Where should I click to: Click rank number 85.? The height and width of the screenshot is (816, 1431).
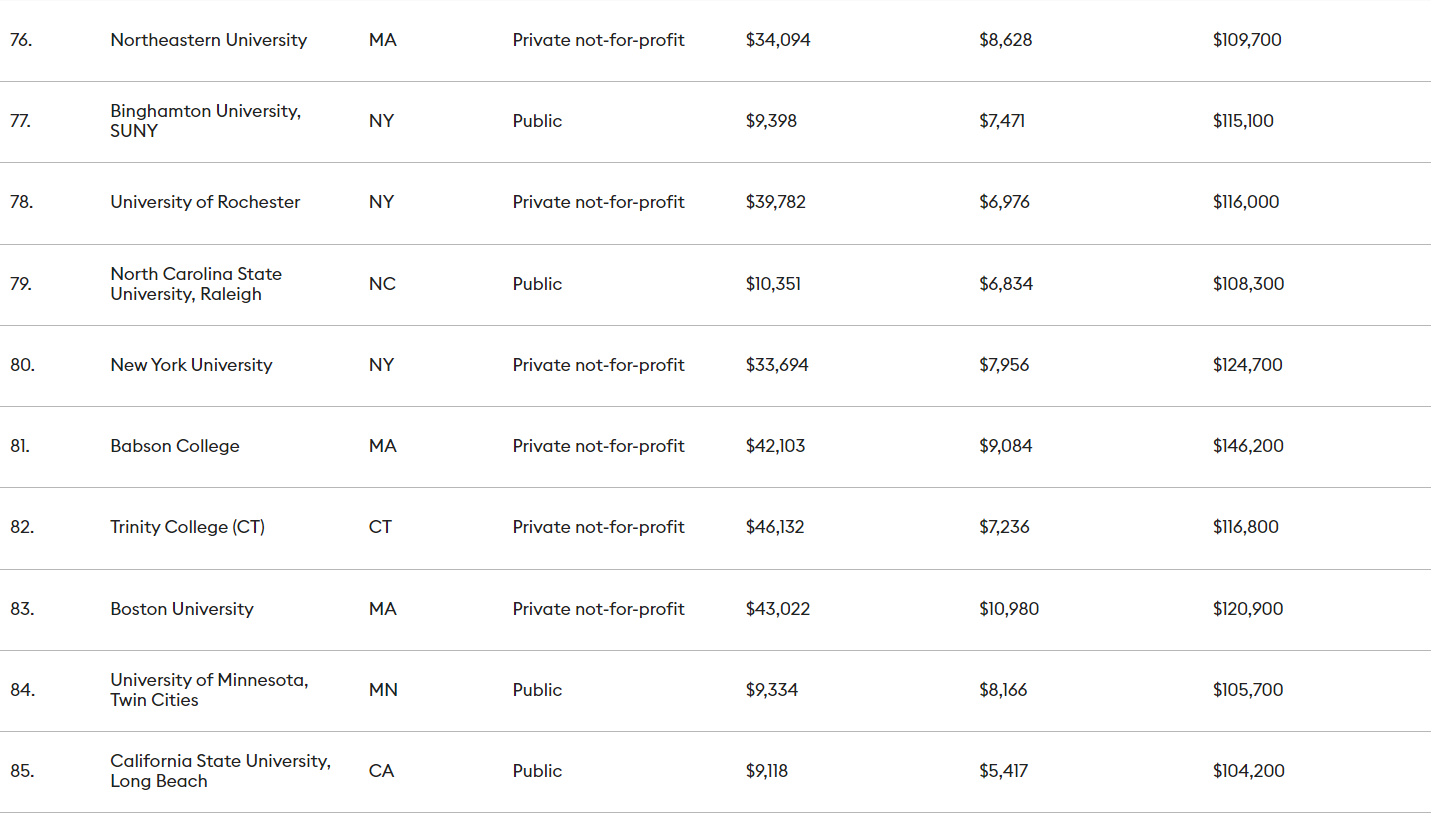[22, 771]
